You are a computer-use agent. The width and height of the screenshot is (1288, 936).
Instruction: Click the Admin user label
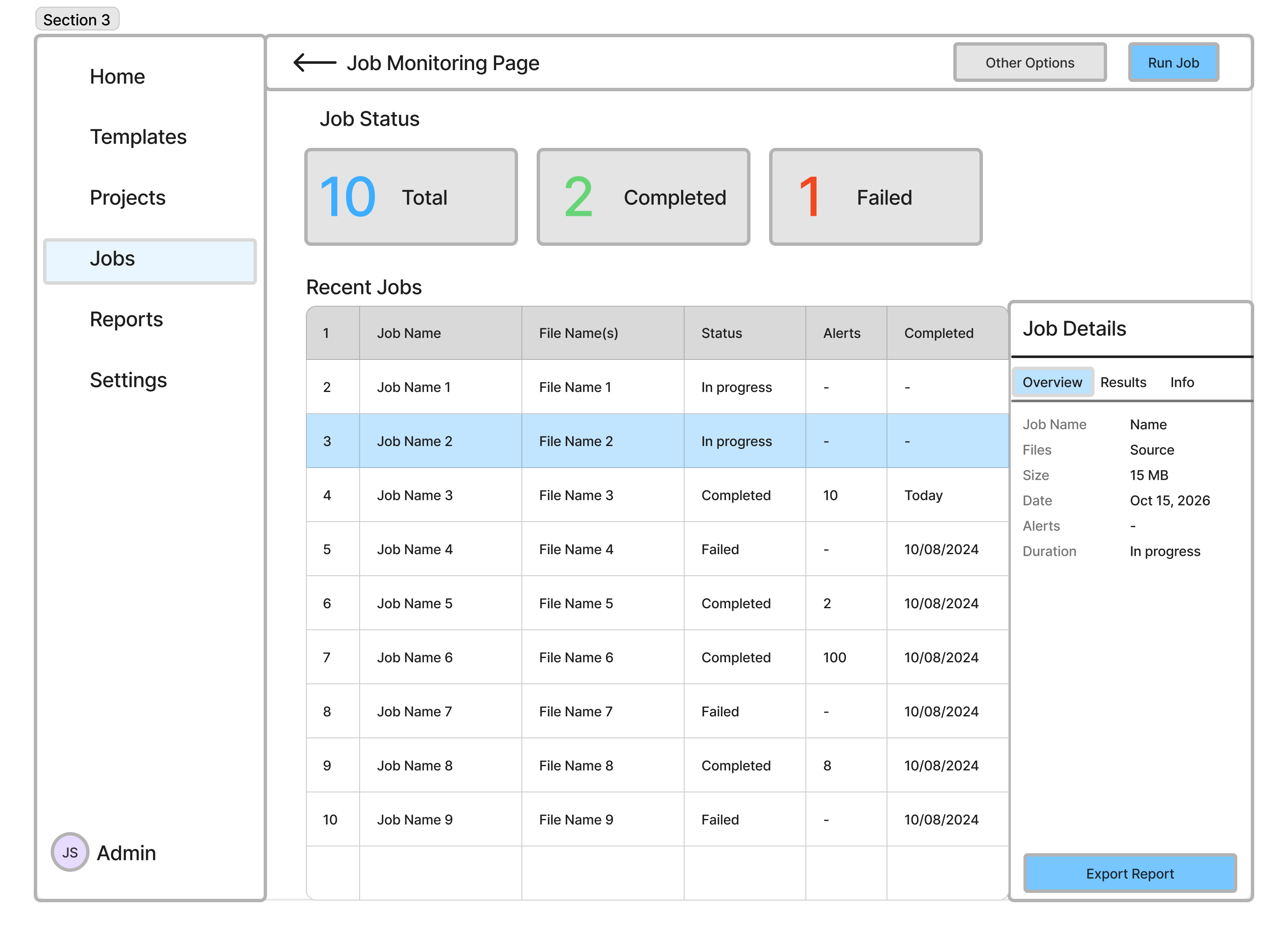tap(126, 852)
